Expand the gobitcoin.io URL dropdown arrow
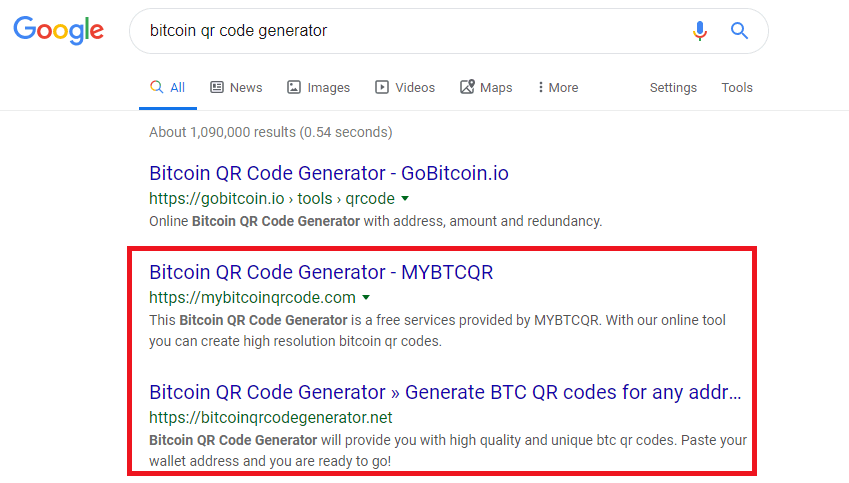 pyautogui.click(x=403, y=198)
